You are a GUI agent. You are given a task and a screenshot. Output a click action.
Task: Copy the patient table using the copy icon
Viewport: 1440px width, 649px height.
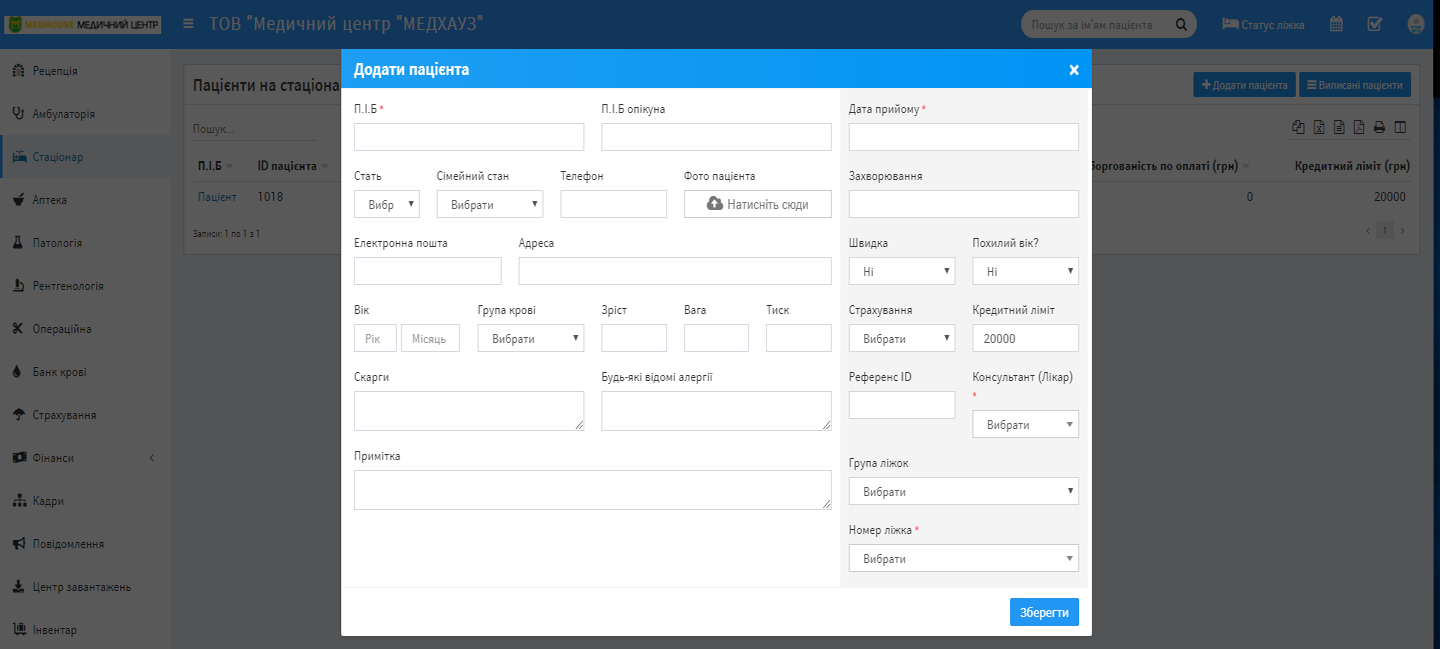click(x=1299, y=127)
